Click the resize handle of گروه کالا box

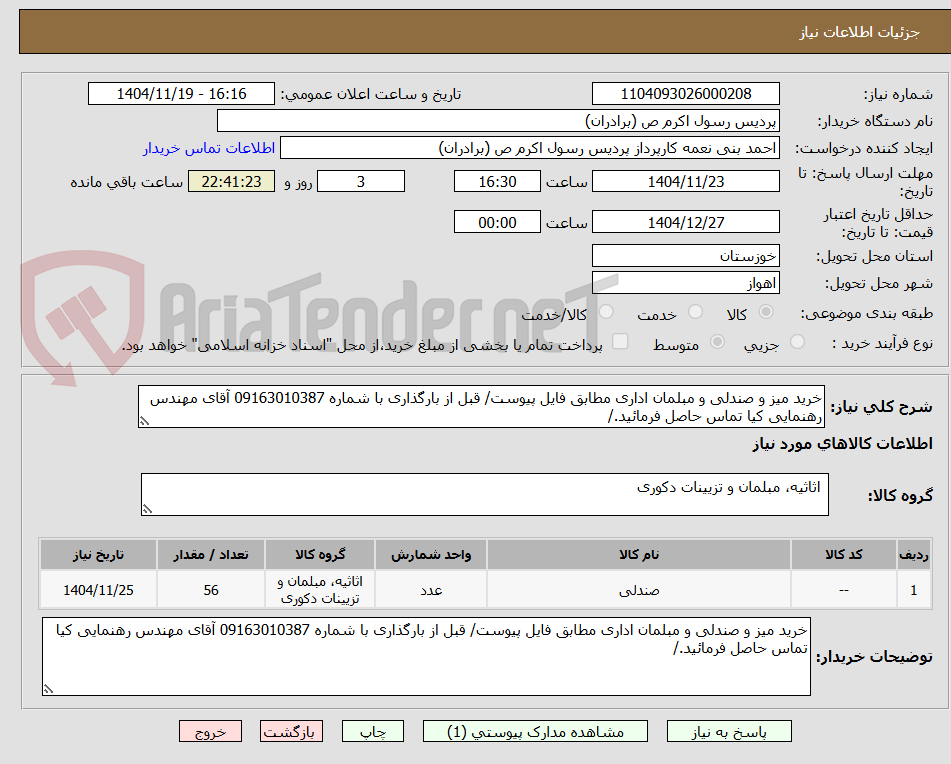click(x=147, y=509)
